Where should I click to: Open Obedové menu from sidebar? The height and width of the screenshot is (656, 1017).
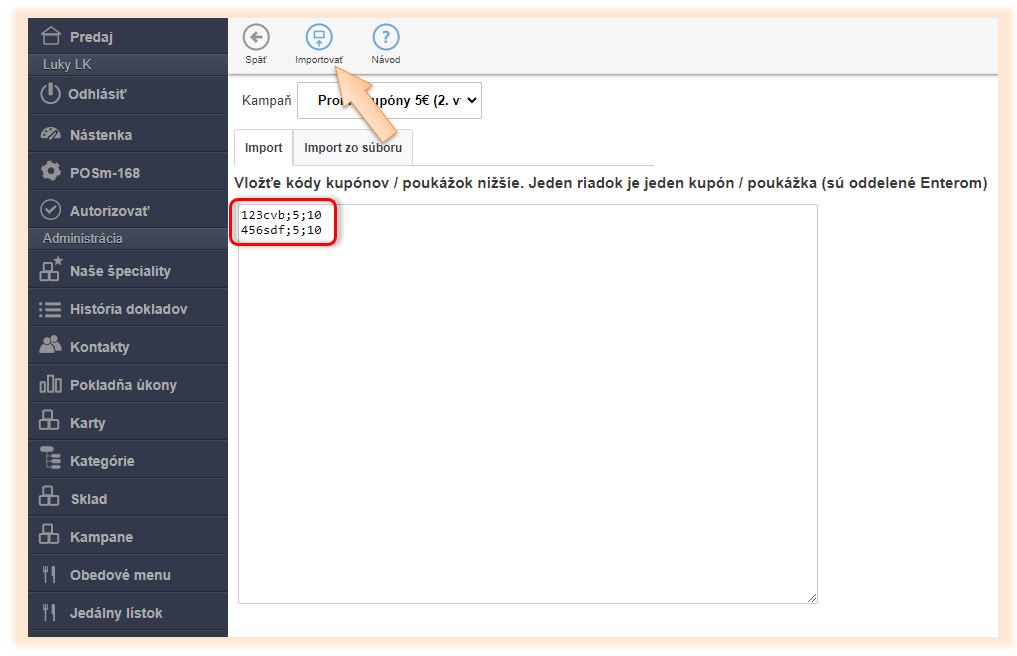120,575
